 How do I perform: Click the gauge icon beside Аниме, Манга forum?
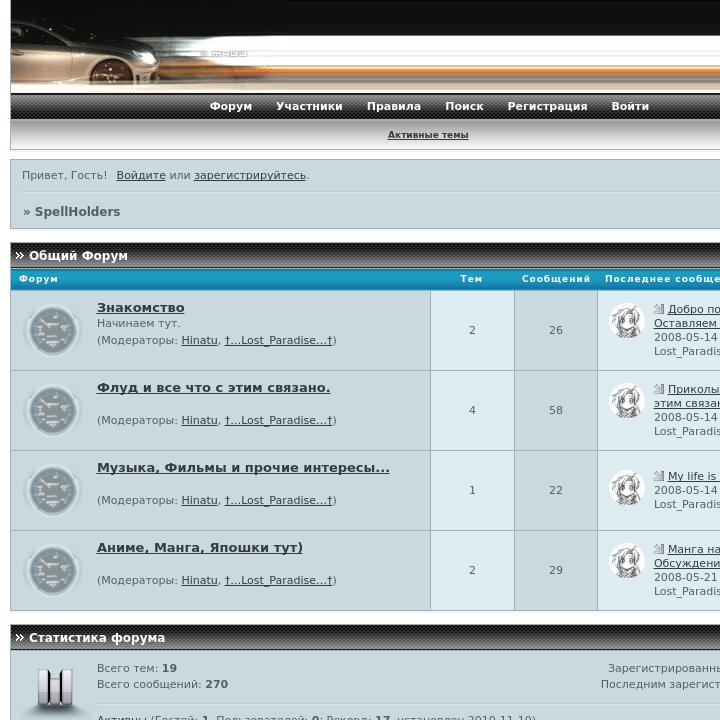click(53, 570)
